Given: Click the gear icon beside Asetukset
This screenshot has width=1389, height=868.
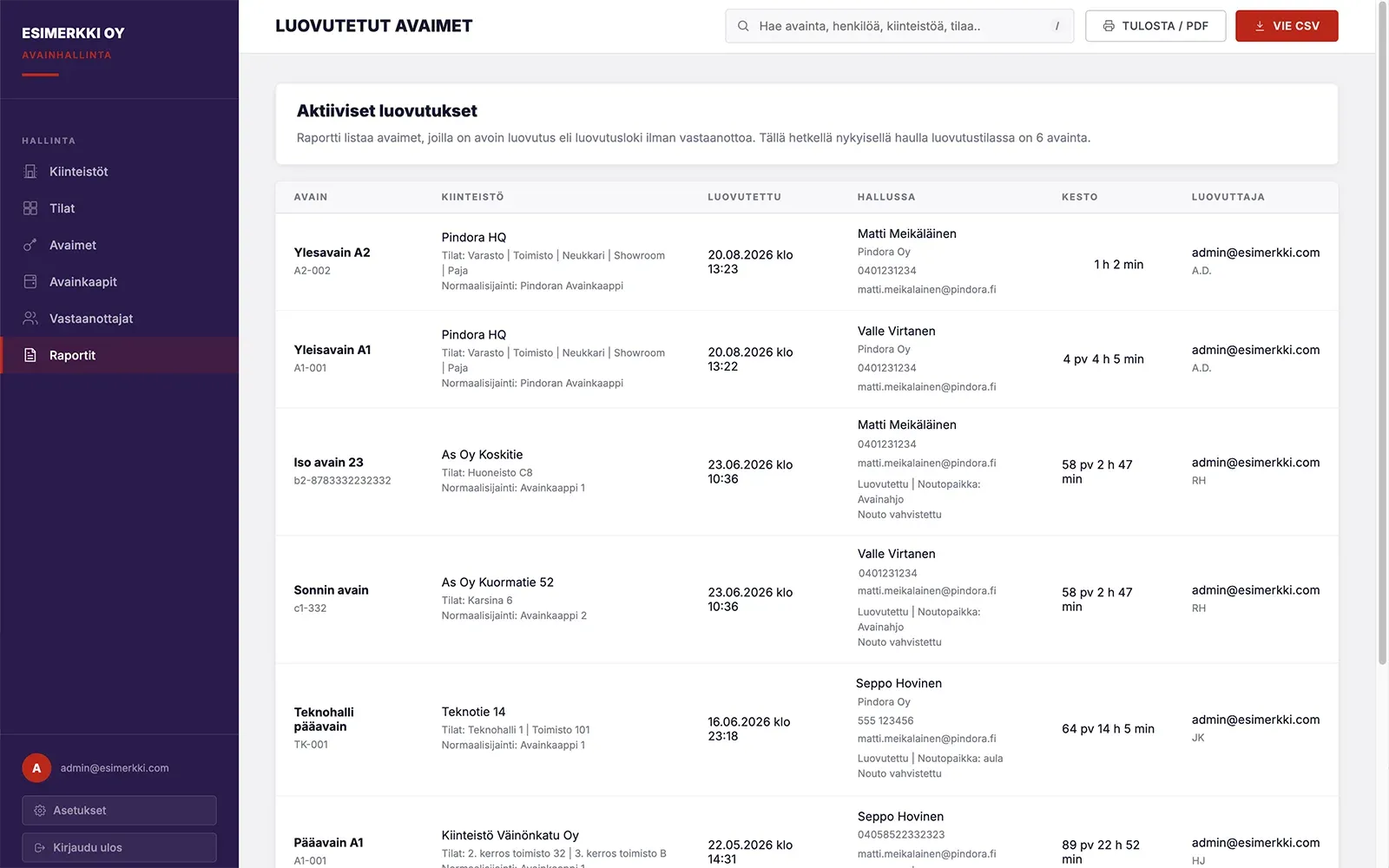Looking at the screenshot, I should point(40,811).
